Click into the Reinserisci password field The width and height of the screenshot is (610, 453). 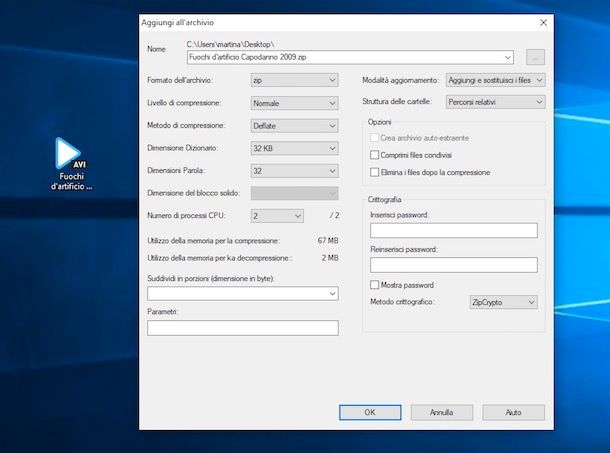(454, 265)
